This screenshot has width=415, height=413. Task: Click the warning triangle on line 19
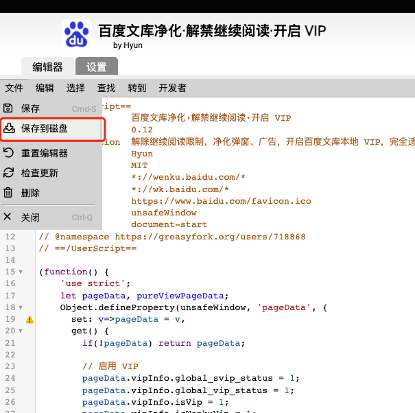30,319
